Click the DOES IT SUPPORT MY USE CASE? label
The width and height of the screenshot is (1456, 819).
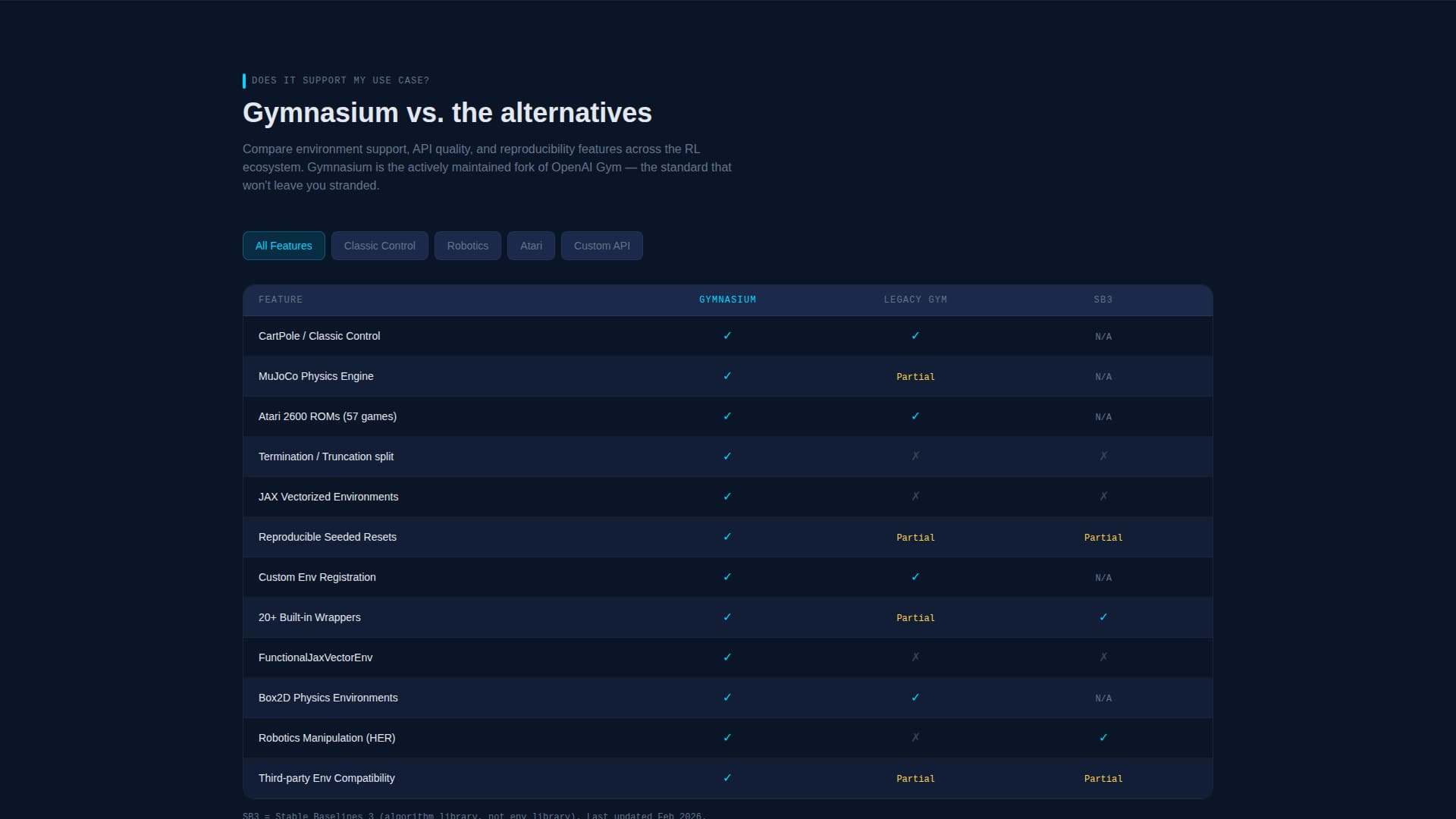tap(340, 80)
